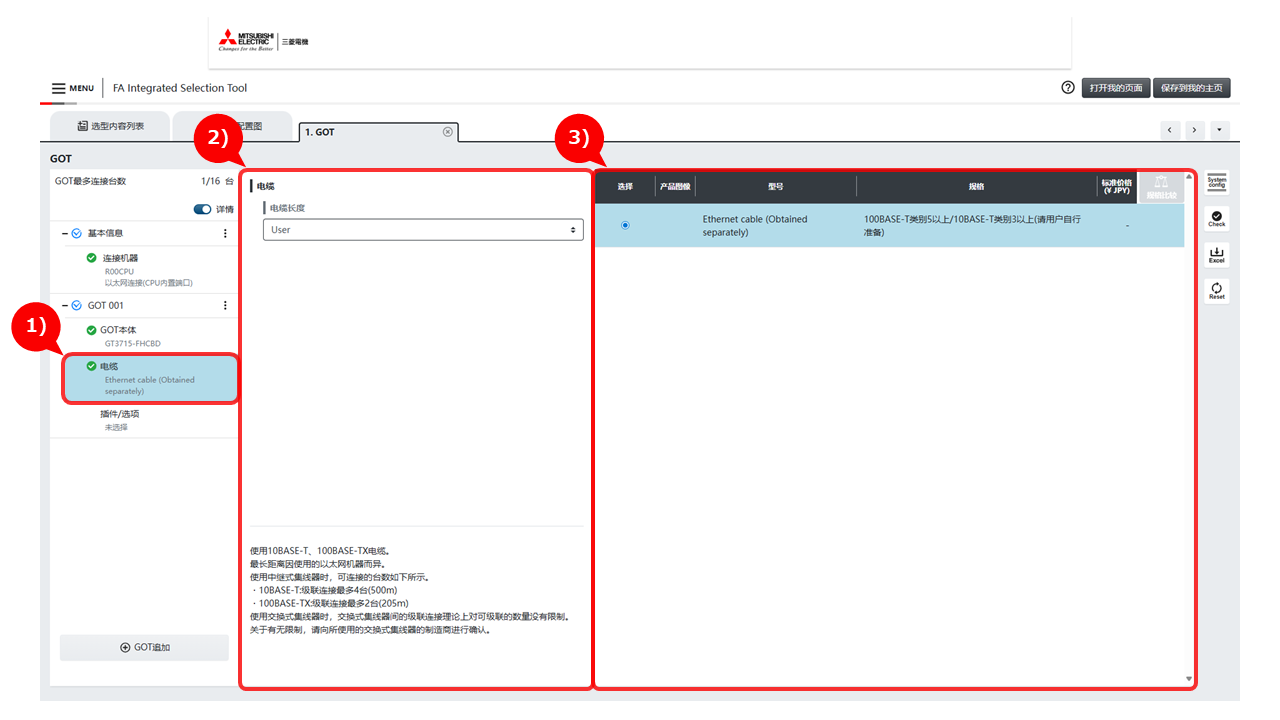Open the tab list dropdown arrow

click(x=1219, y=130)
